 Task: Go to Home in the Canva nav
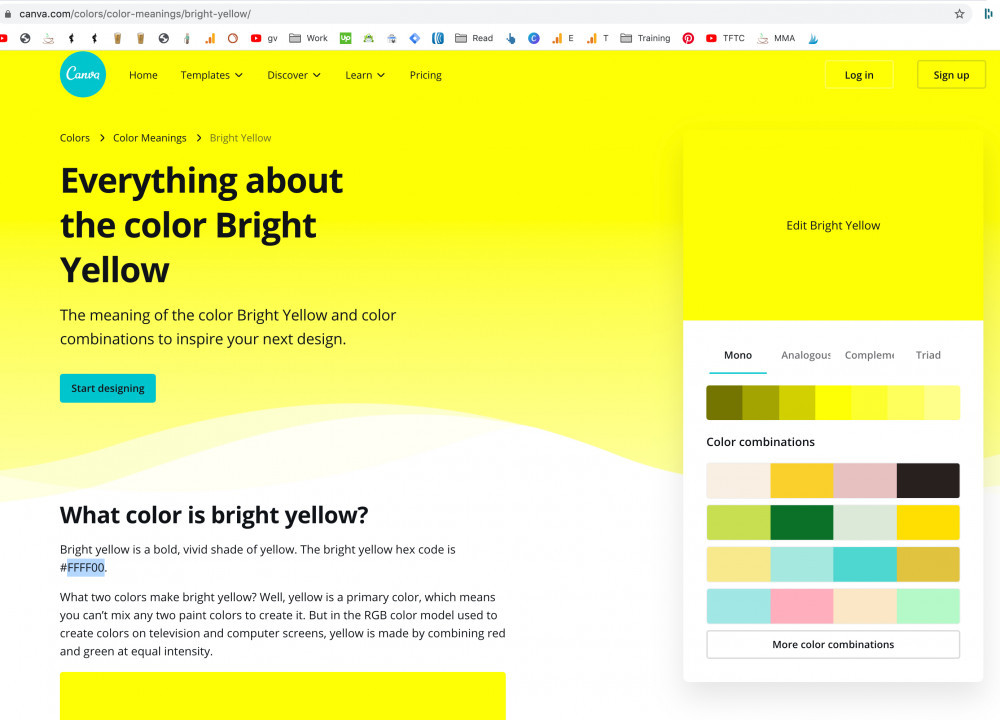[x=143, y=75]
